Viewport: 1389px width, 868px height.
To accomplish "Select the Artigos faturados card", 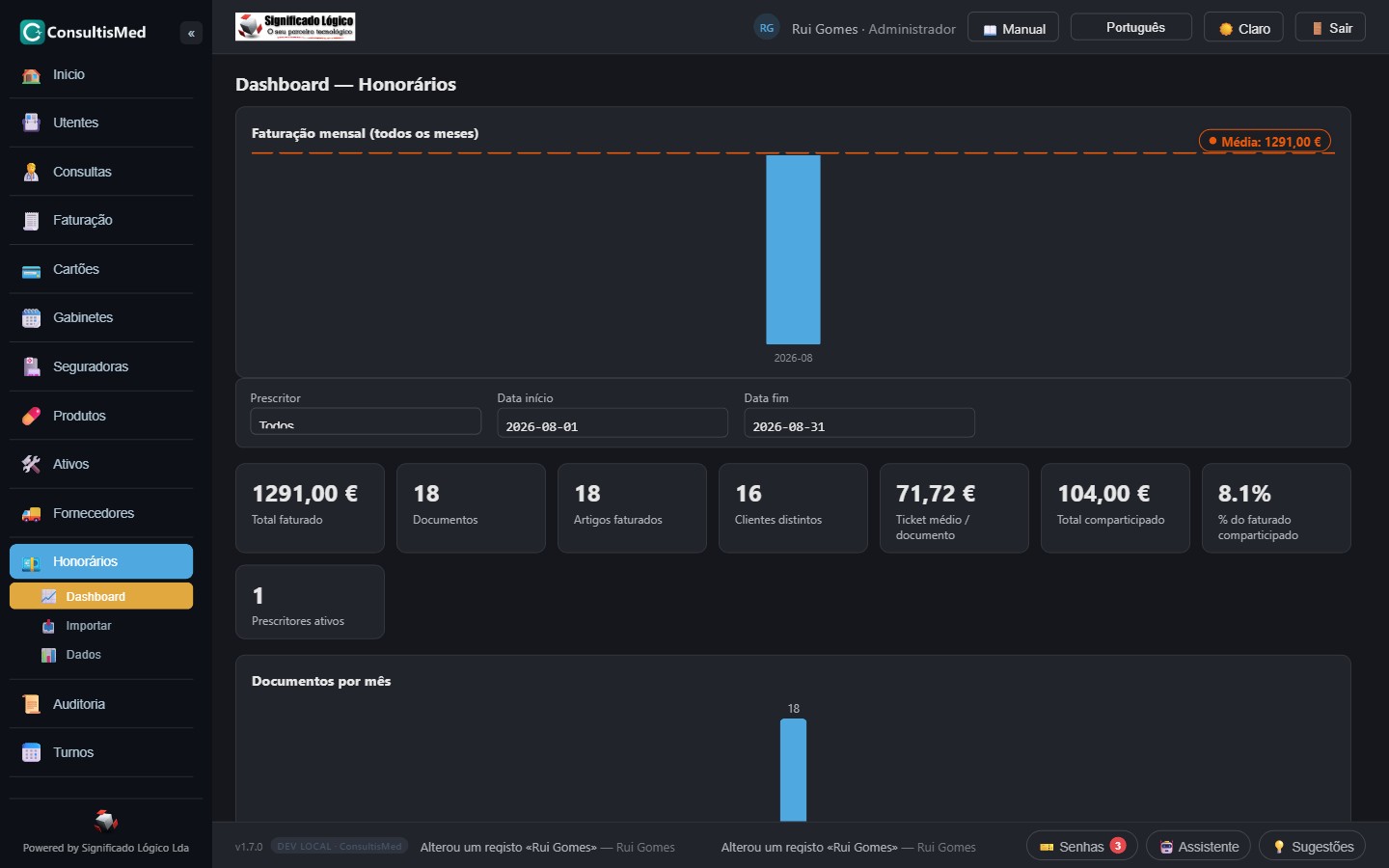I will tap(632, 508).
